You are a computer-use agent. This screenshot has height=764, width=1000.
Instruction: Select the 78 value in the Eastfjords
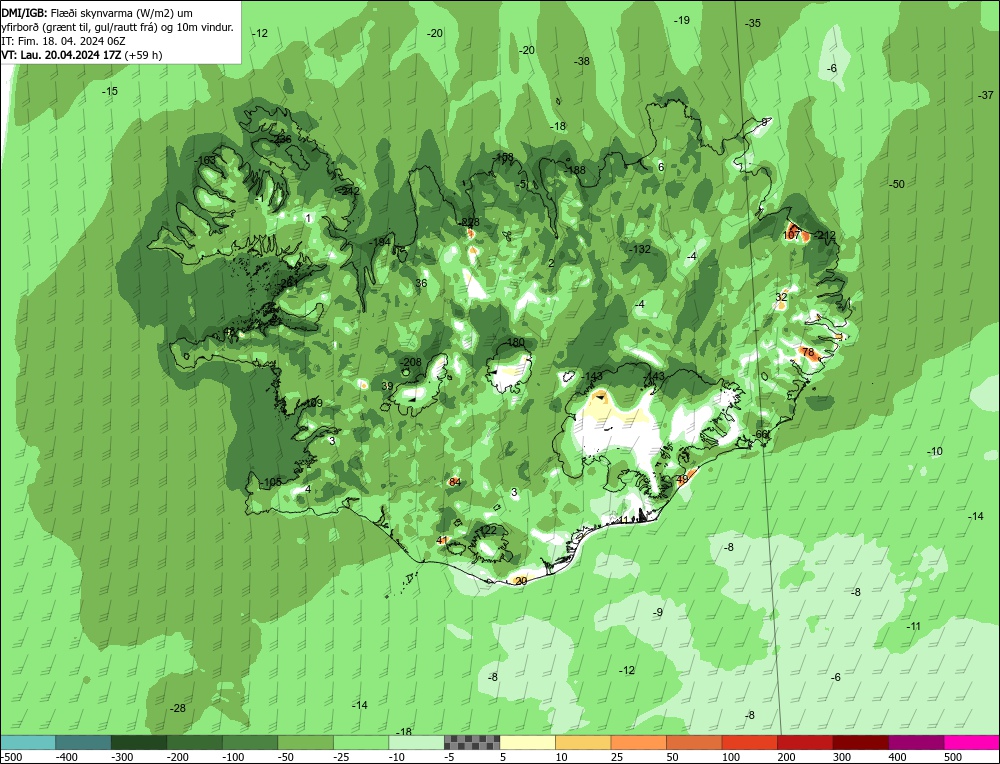point(808,353)
